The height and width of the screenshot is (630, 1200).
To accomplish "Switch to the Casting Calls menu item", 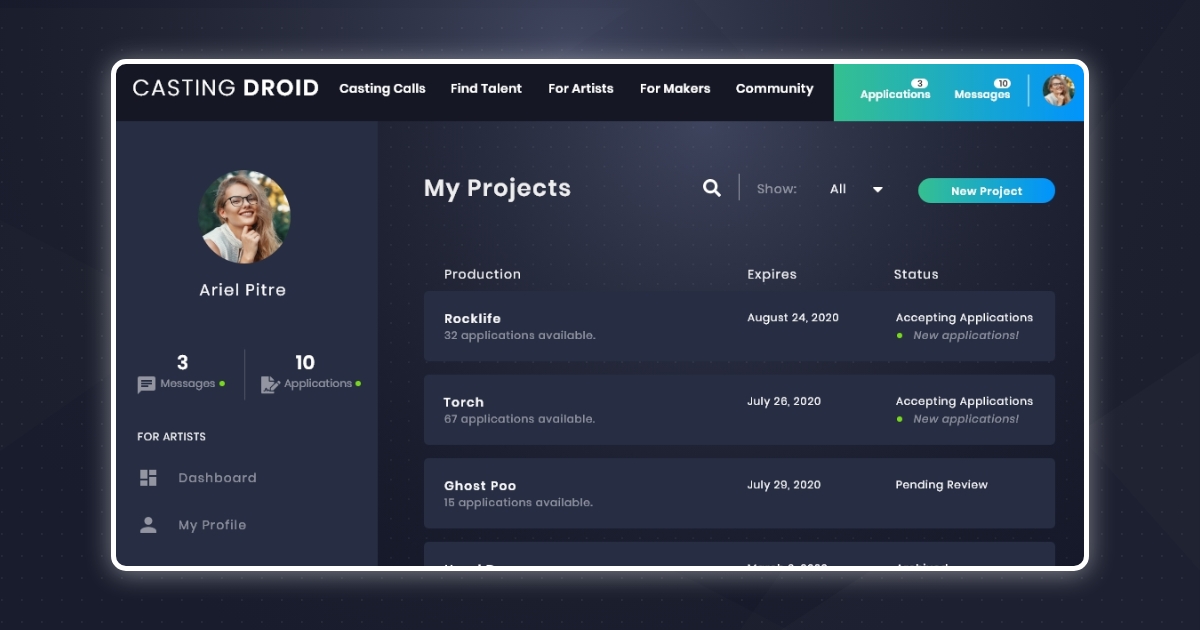I will click(x=382, y=89).
